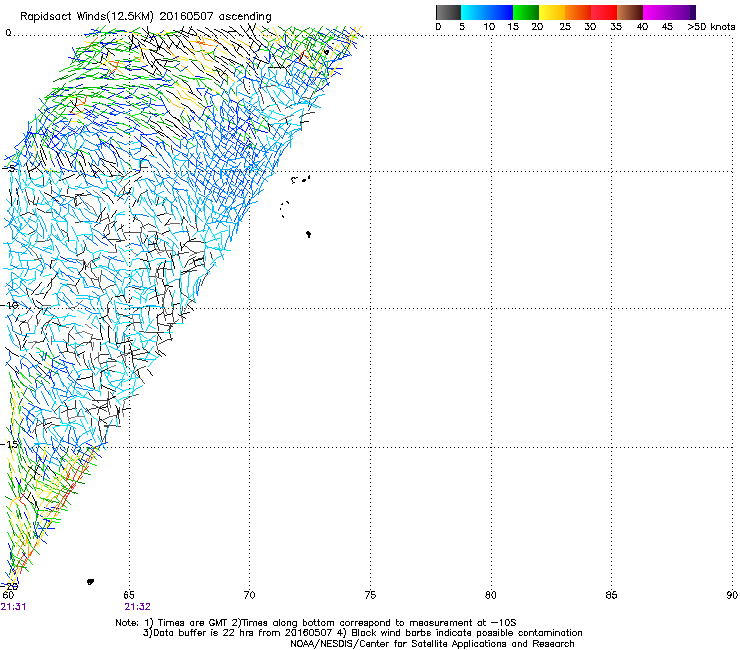Click the '65' longitude axis label

[x=129, y=595]
